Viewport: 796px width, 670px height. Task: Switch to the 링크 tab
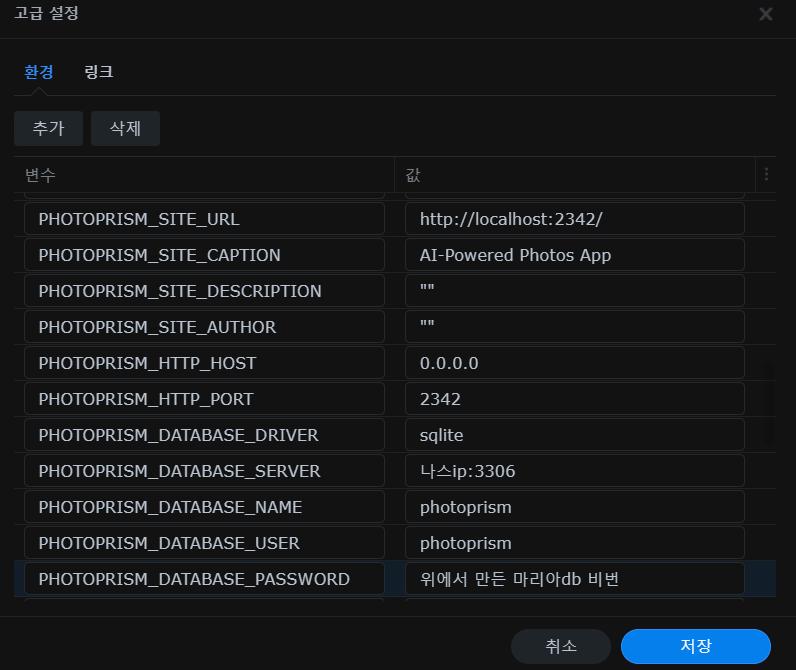[98, 72]
